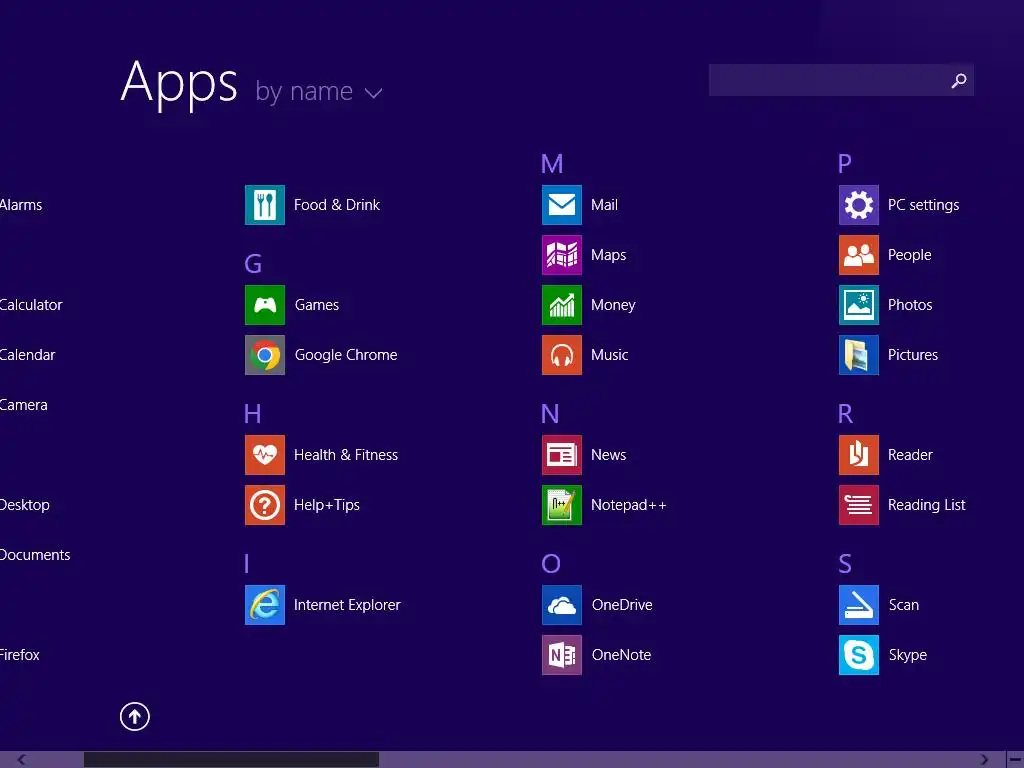Click the chevron next to 'by name'
1024x768 pixels.
[x=373, y=93]
